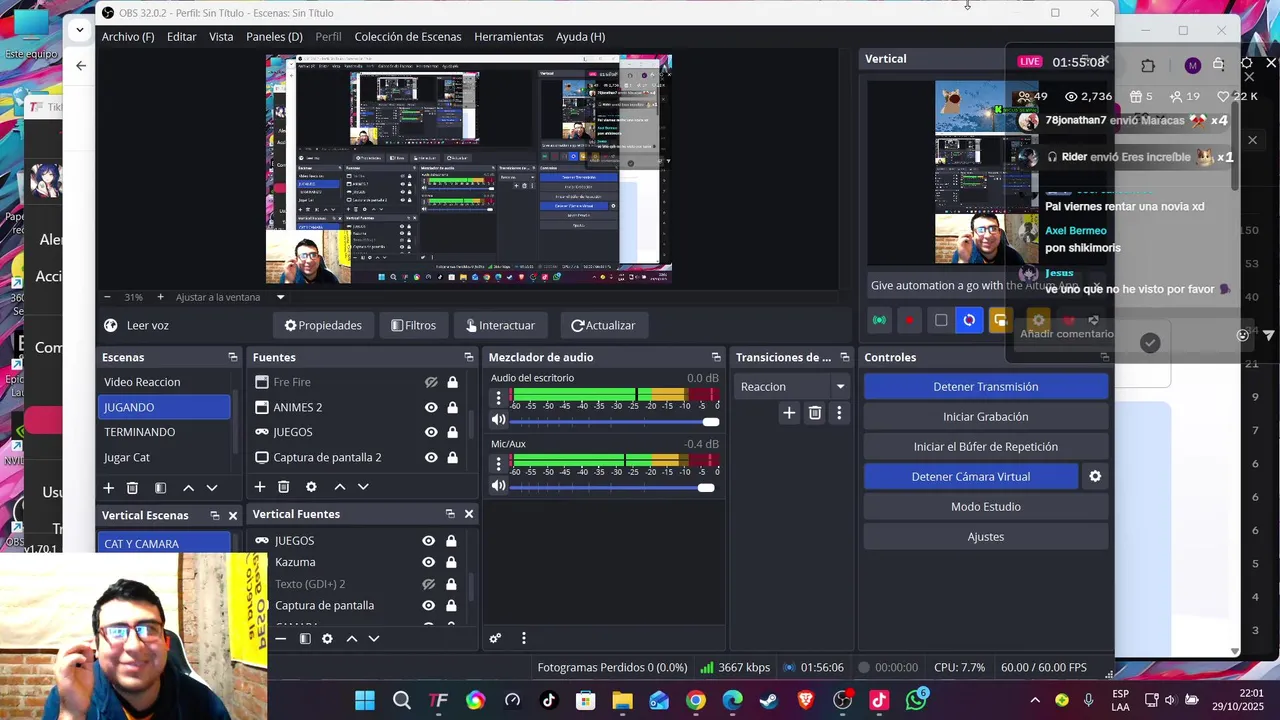Screen dimensions: 1280x720
Task: Hide Captura de pantalla 2 source
Action: click(431, 457)
